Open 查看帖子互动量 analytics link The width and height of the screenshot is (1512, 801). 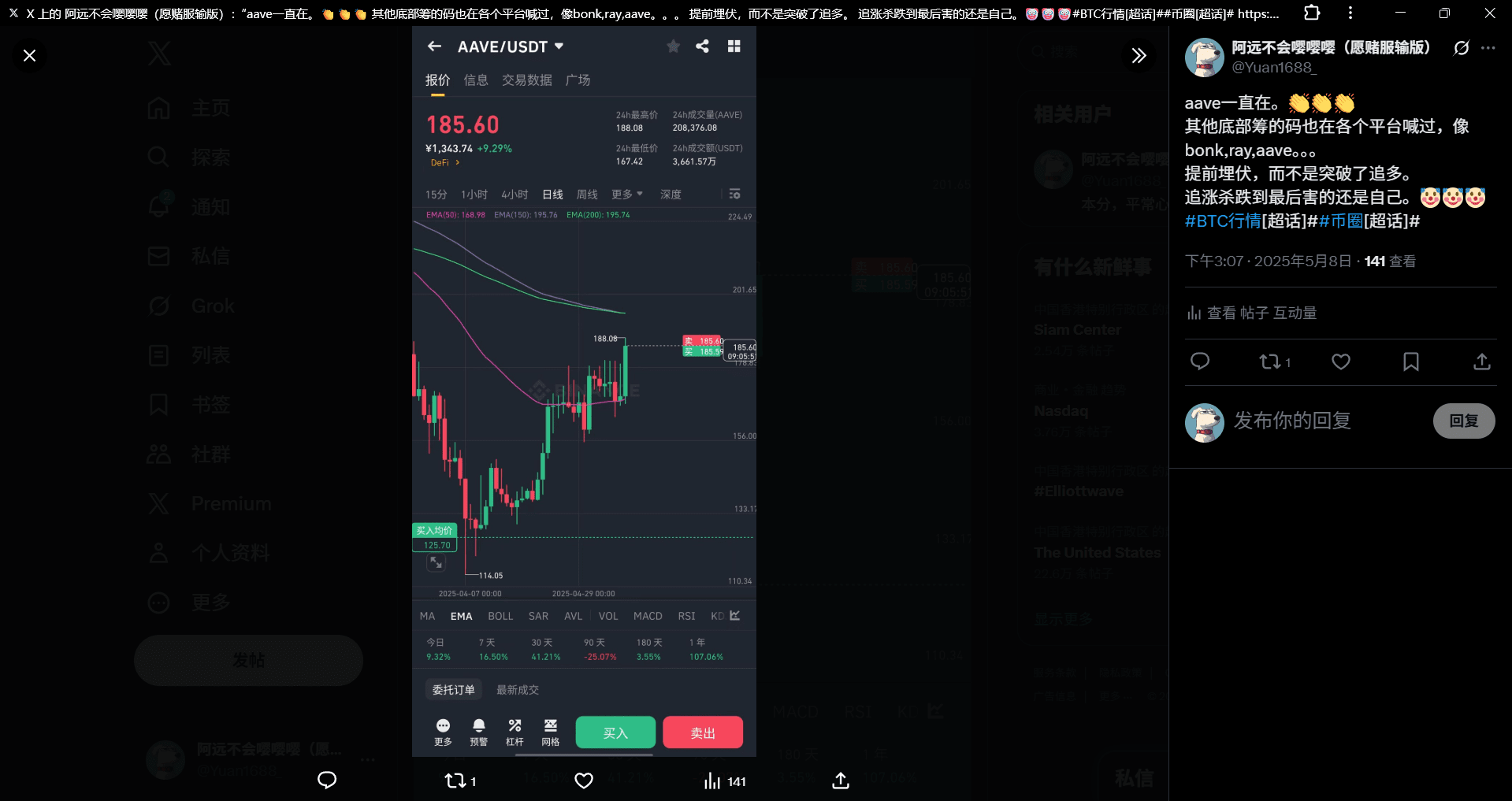click(x=1252, y=313)
